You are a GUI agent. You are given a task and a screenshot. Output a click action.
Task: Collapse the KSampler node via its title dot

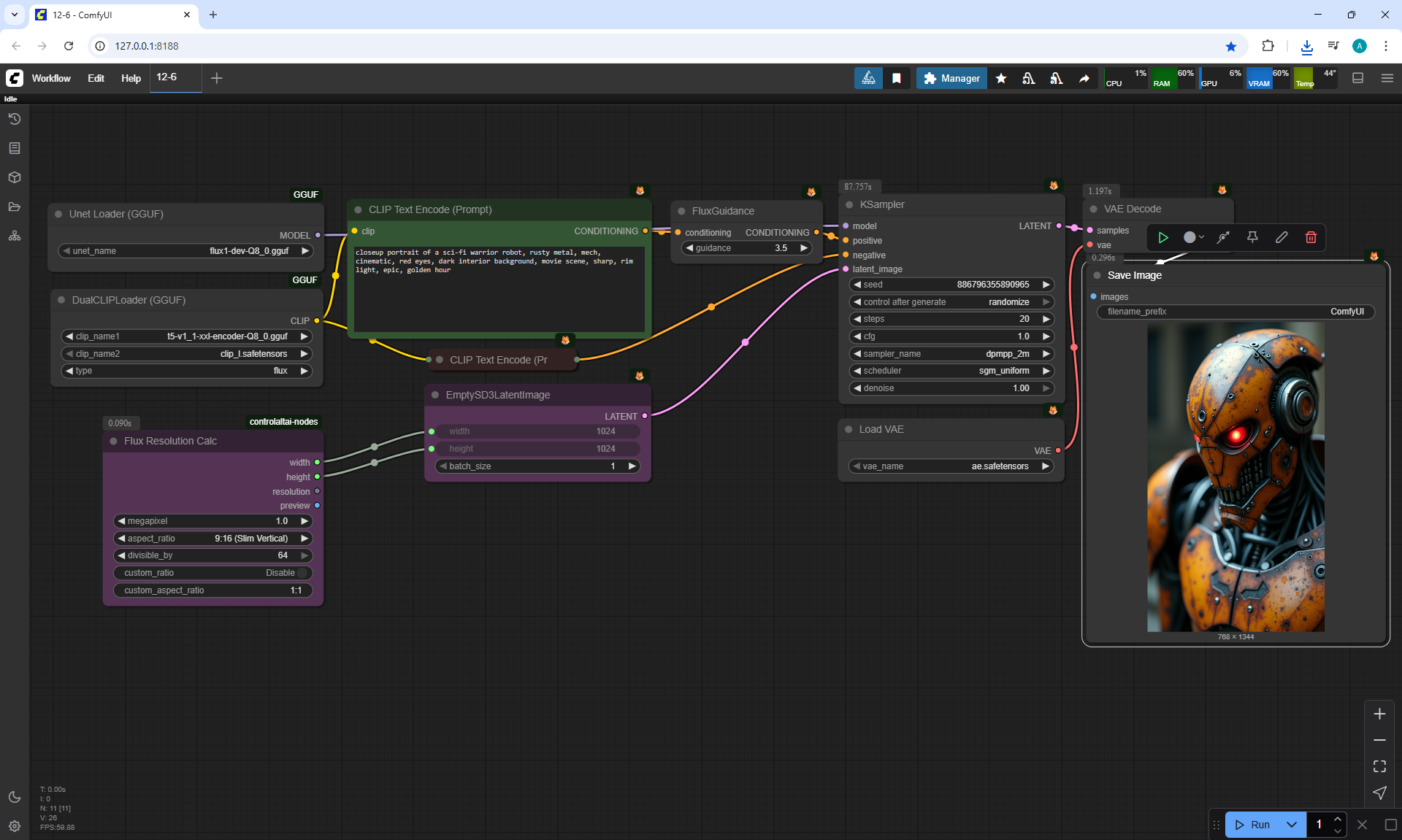[x=849, y=205]
